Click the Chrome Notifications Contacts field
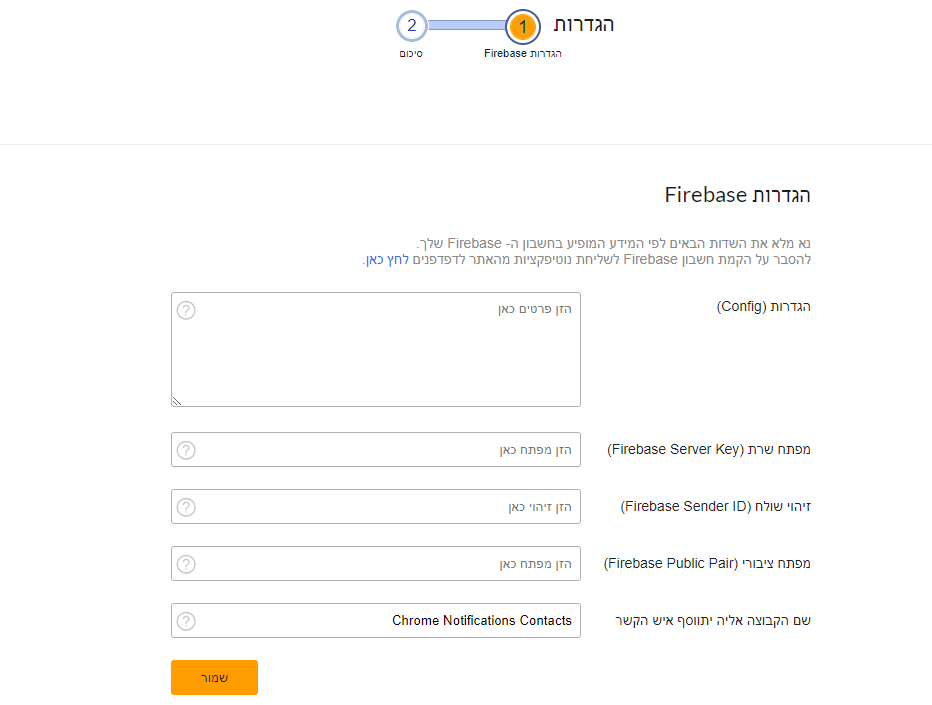Viewport: 932px width, 705px height. [376, 621]
